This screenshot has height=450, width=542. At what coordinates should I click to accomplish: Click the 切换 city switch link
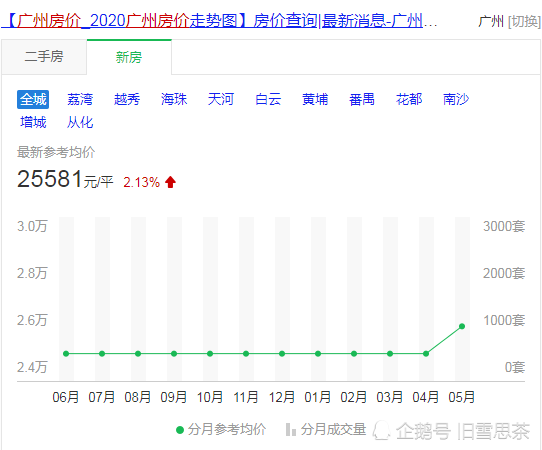(524, 21)
